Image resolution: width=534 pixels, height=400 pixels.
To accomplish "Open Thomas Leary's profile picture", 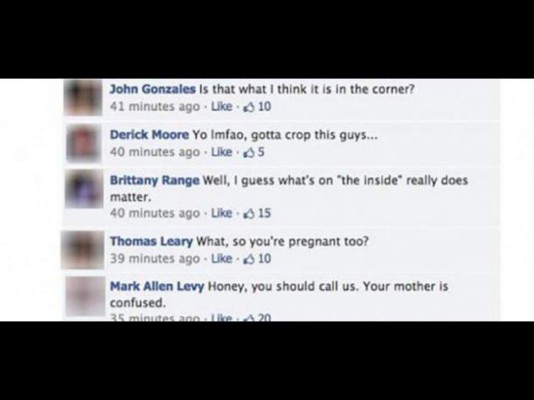I will [x=83, y=250].
